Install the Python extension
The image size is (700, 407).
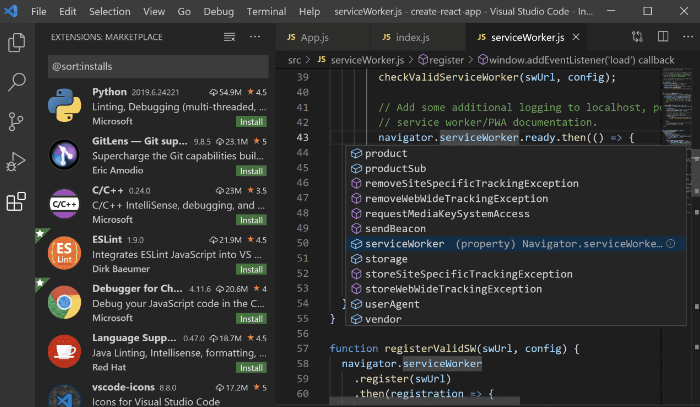click(251, 122)
